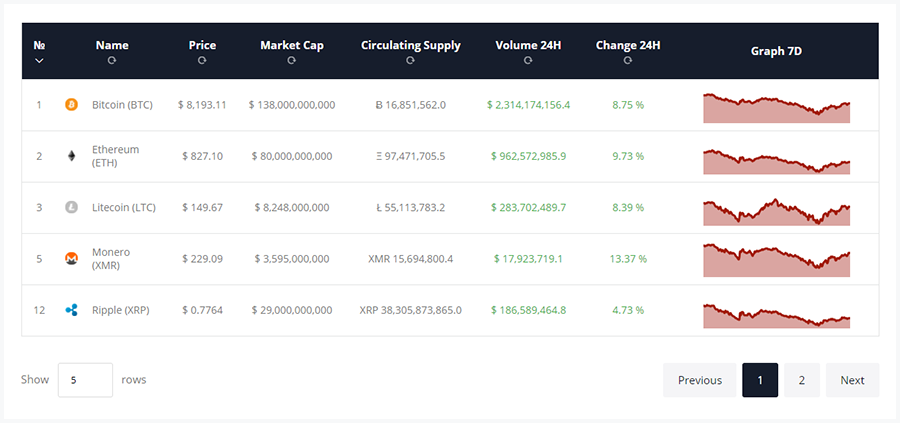This screenshot has width=900, height=423.
Task: Click volume $ 962,572,985.9
Action: [528, 156]
